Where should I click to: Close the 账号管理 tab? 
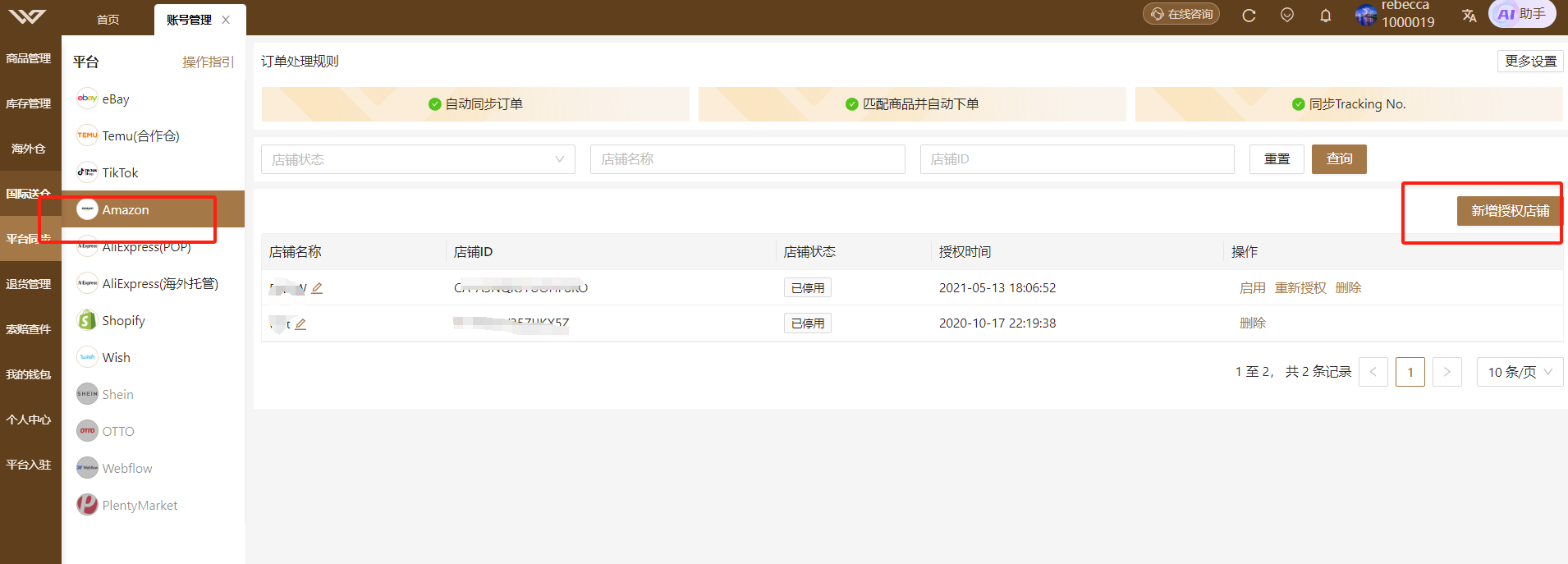point(226,20)
